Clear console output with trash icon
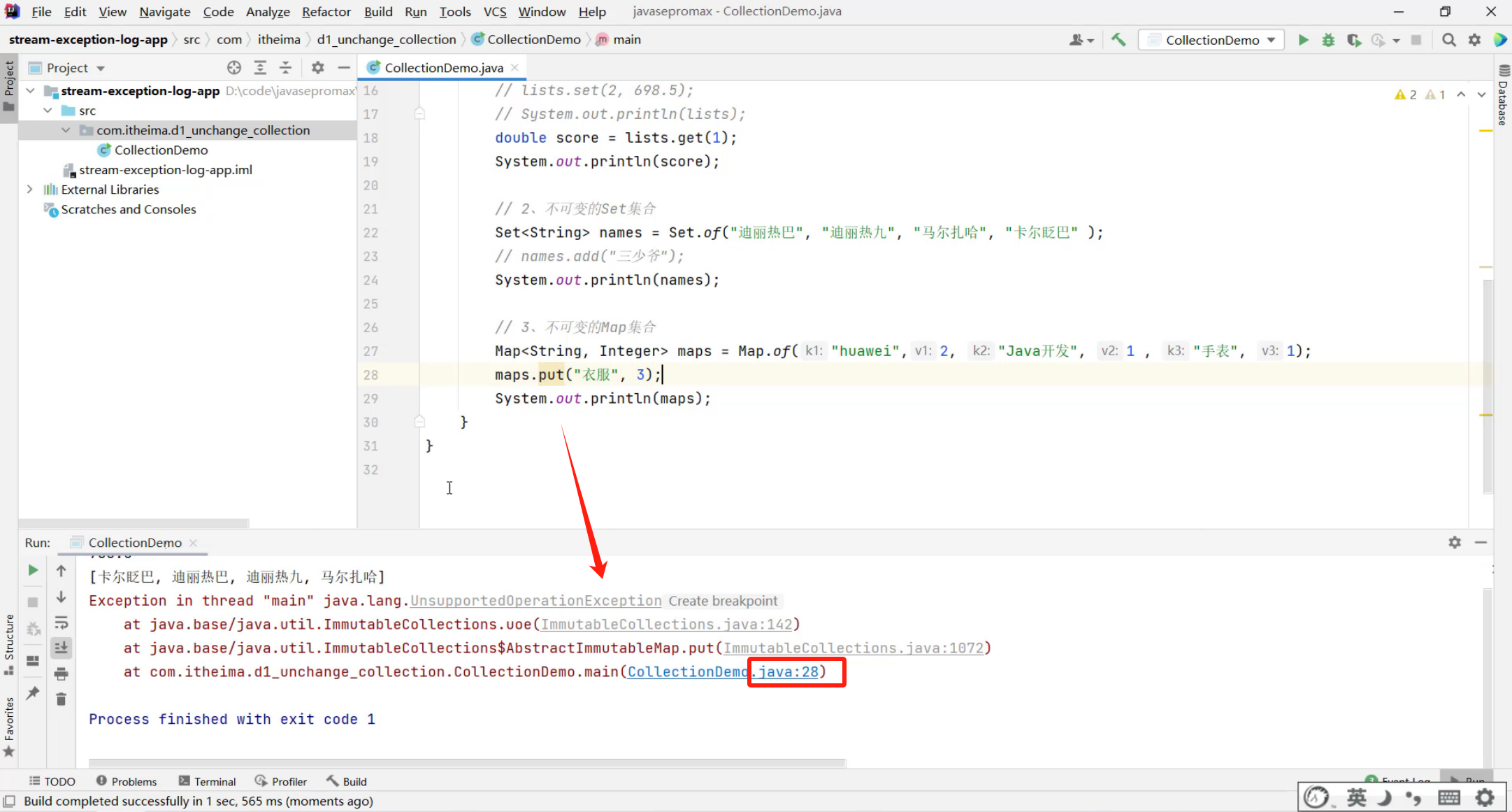 (62, 699)
